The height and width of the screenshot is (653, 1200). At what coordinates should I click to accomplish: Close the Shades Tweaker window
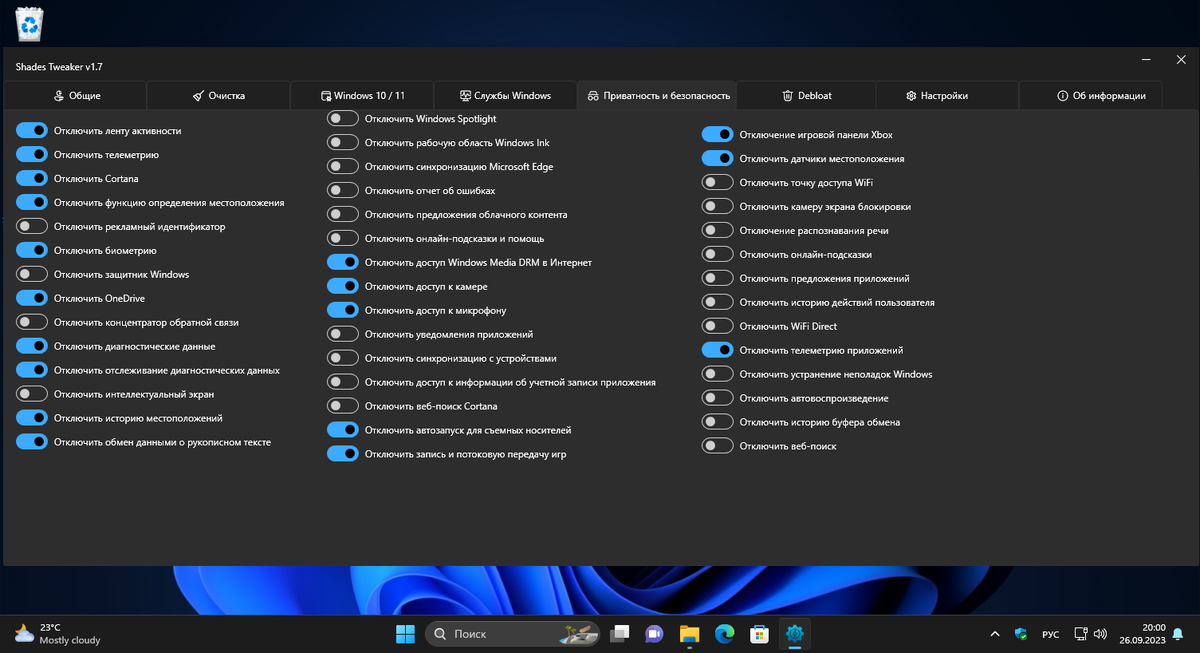point(1180,62)
